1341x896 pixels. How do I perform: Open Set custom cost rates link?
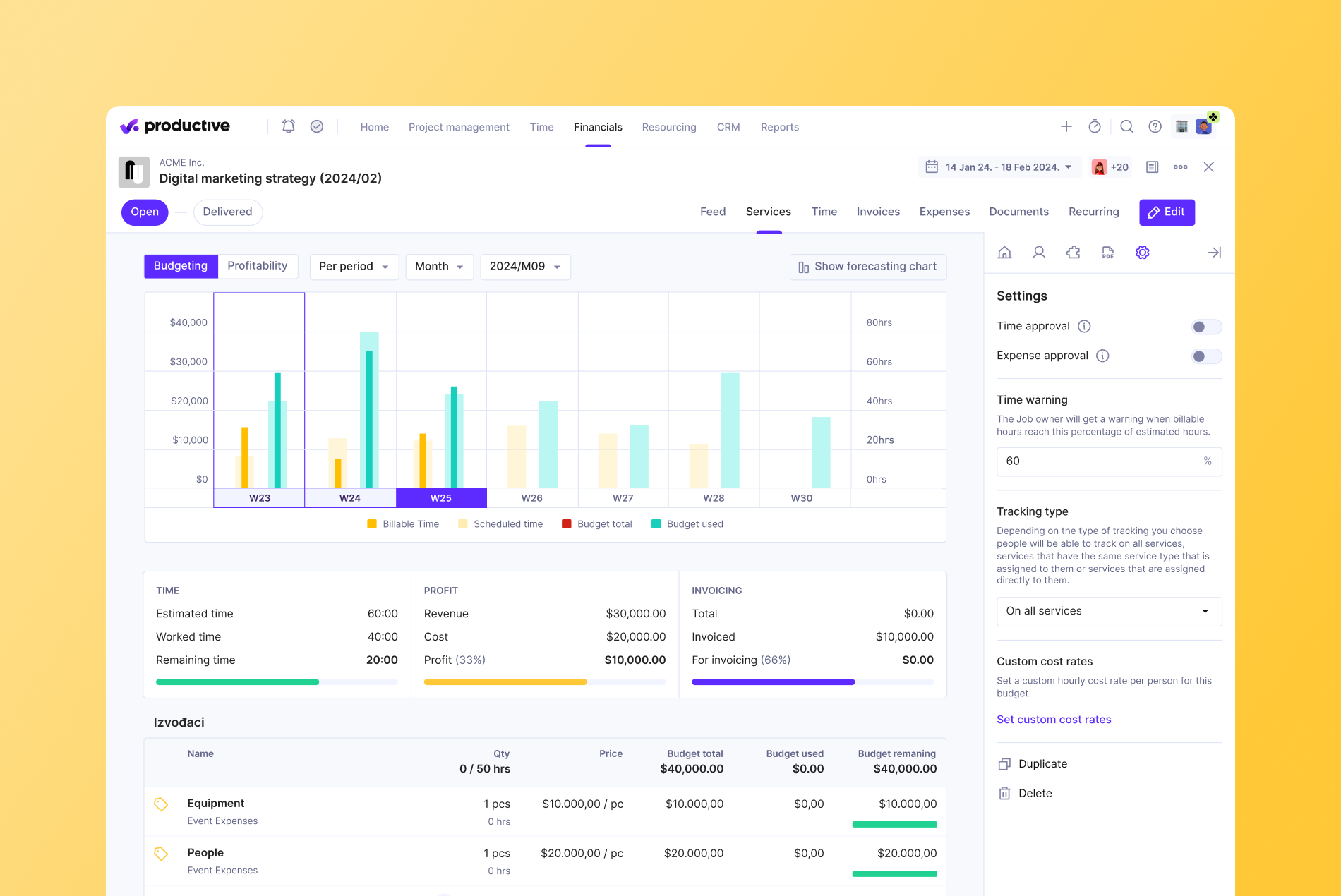pyautogui.click(x=1054, y=719)
